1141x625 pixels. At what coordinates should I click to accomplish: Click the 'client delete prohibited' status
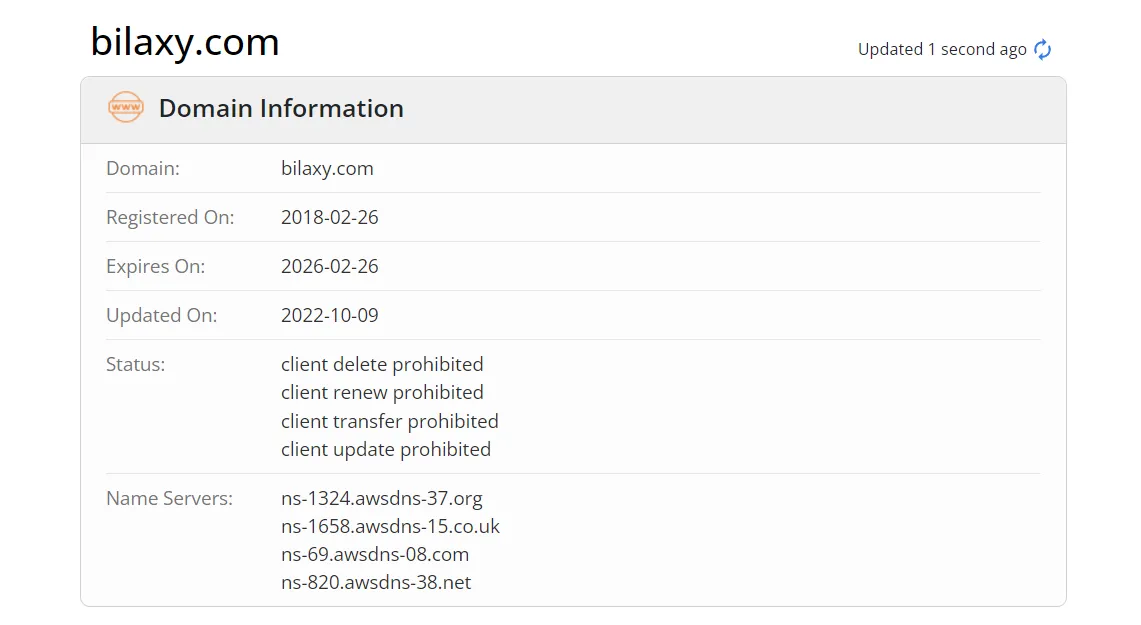point(382,364)
